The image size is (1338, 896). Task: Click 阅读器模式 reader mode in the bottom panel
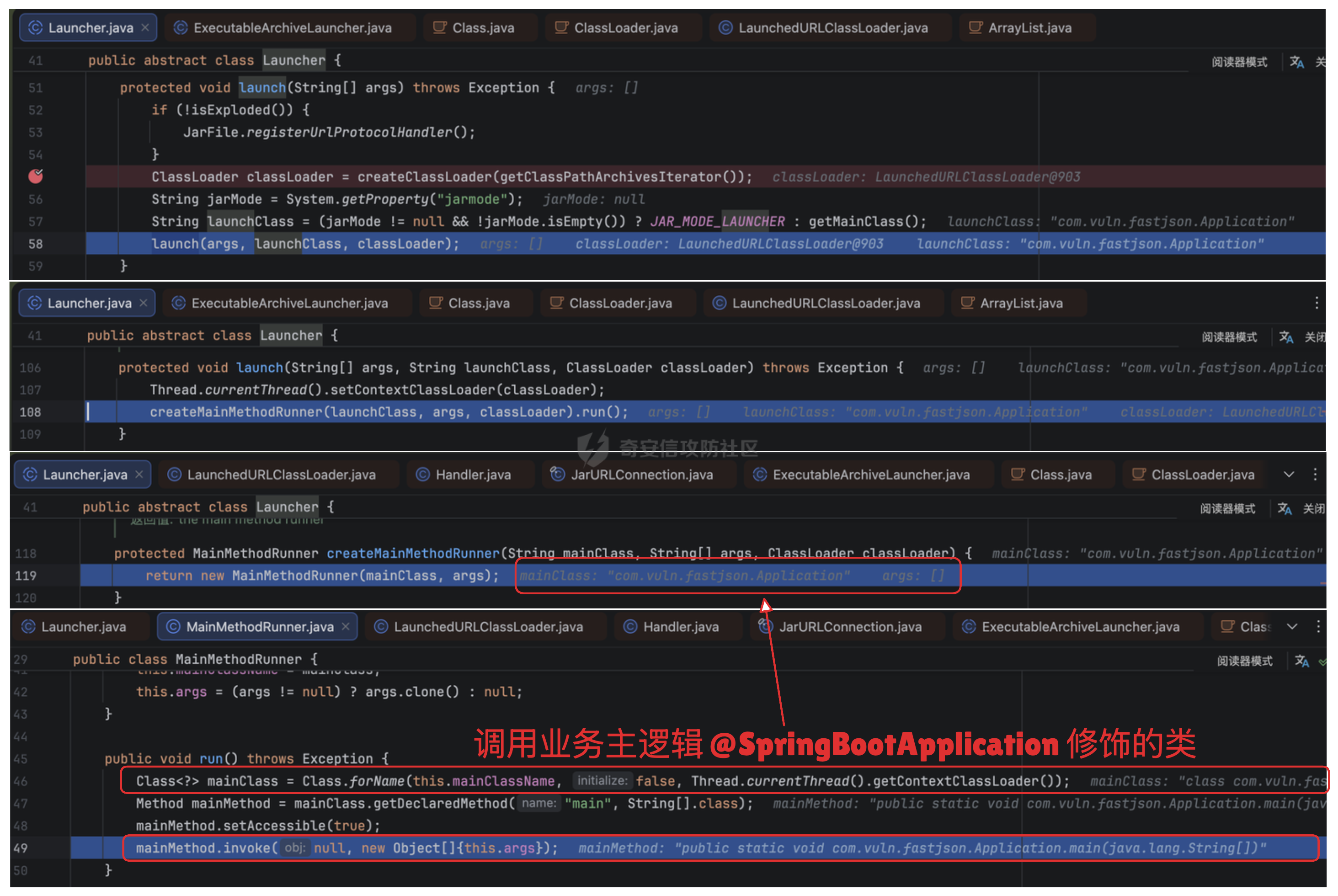(1244, 661)
